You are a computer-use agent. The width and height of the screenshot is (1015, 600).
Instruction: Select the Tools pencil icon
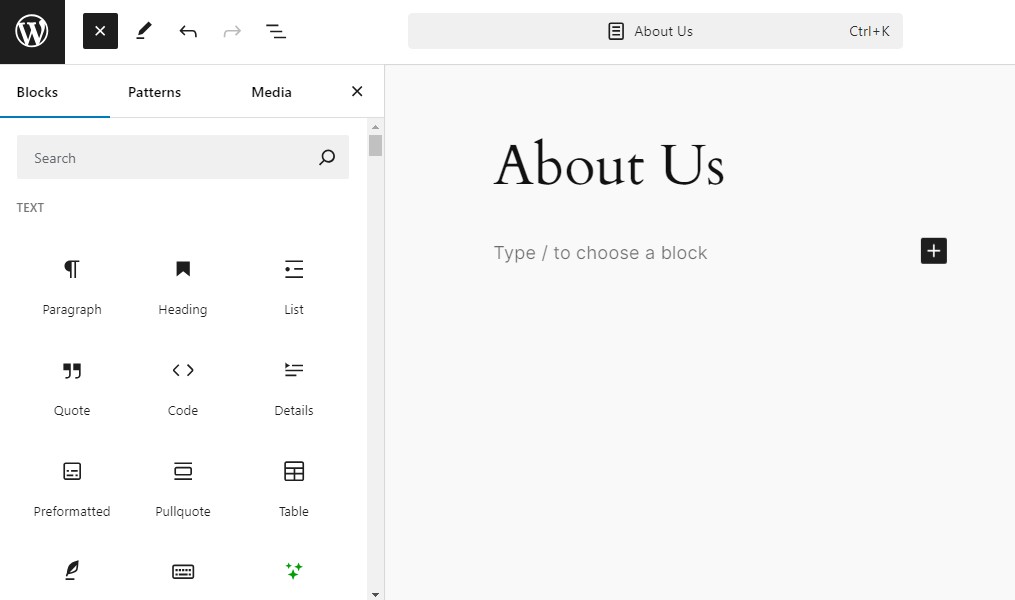pos(144,31)
